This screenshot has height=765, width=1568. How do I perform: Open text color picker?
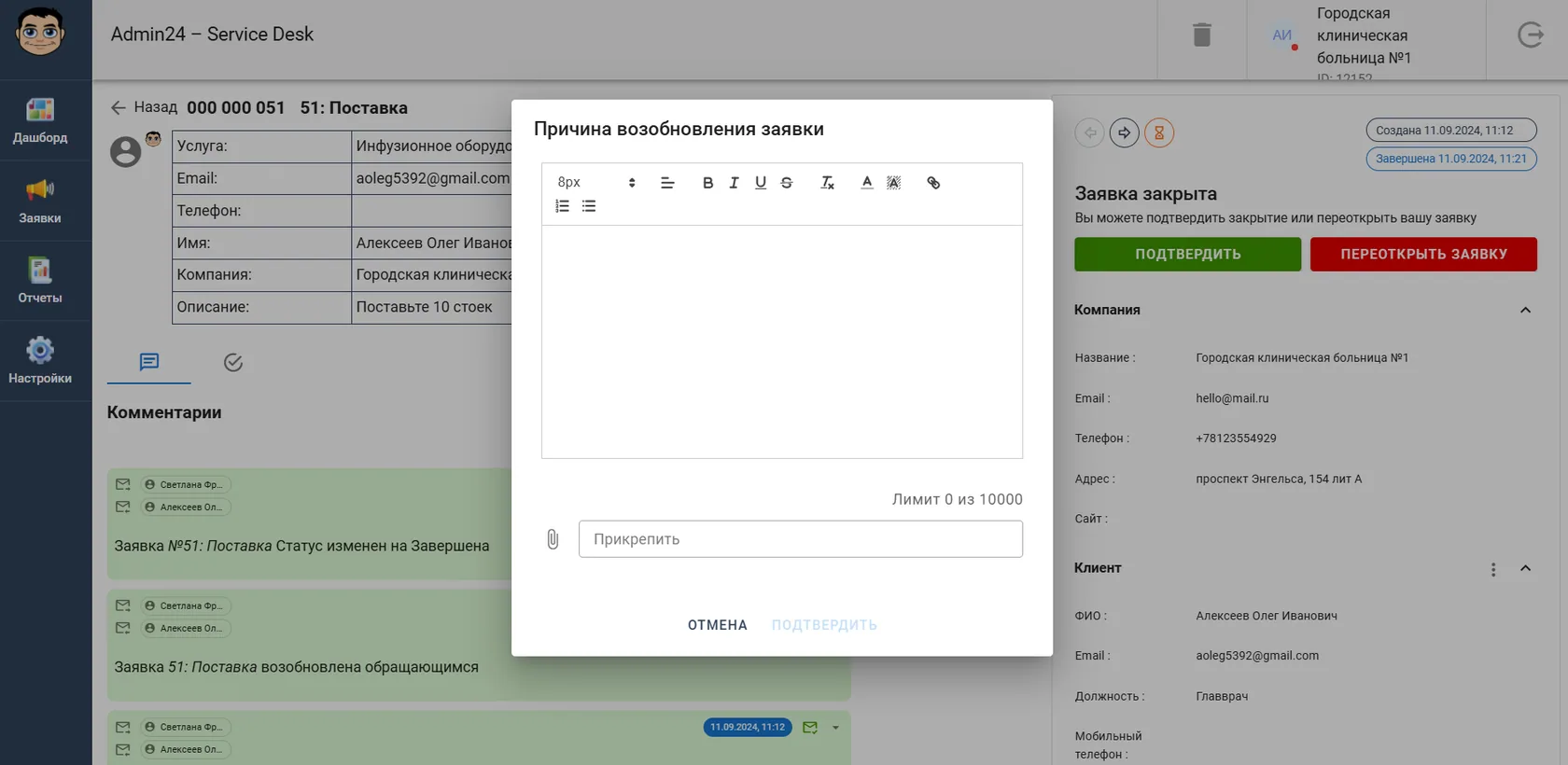pos(867,183)
